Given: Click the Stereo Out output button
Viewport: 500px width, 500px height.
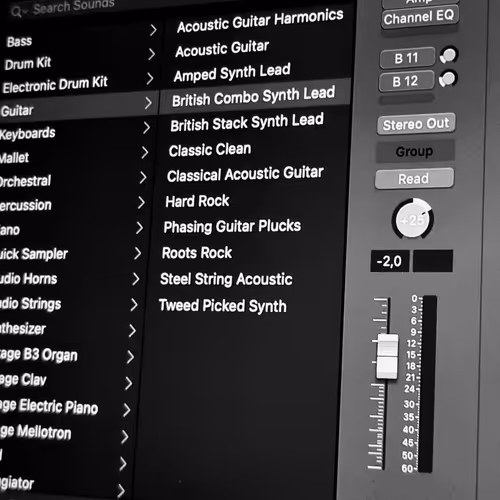Looking at the screenshot, I should point(416,124).
